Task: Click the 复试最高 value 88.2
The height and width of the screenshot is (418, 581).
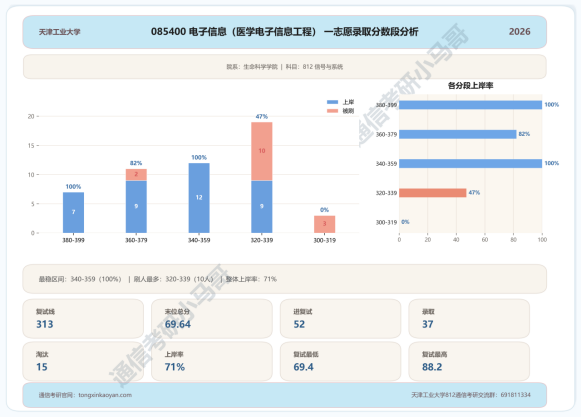Action: tap(432, 367)
